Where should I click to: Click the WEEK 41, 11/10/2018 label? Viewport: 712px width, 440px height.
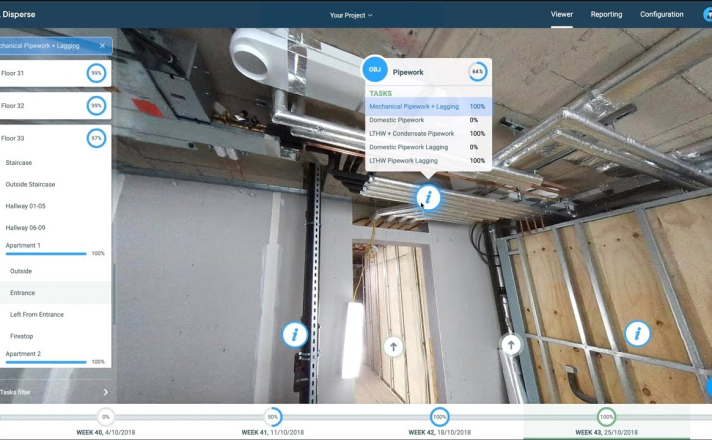272,432
